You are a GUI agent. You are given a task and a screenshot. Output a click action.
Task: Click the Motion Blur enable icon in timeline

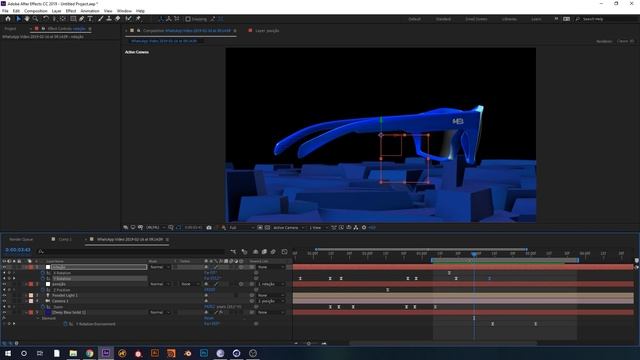point(273,252)
